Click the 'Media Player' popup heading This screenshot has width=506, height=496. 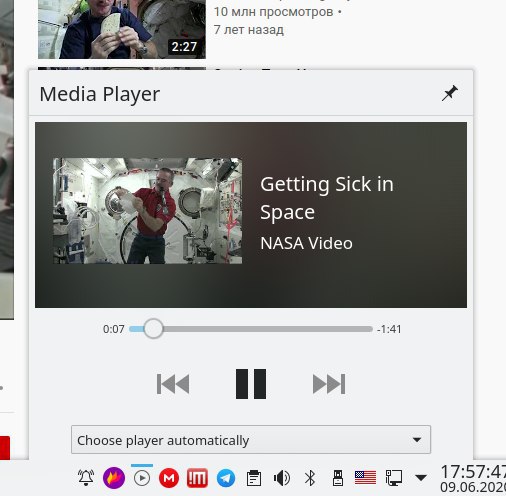tap(100, 94)
